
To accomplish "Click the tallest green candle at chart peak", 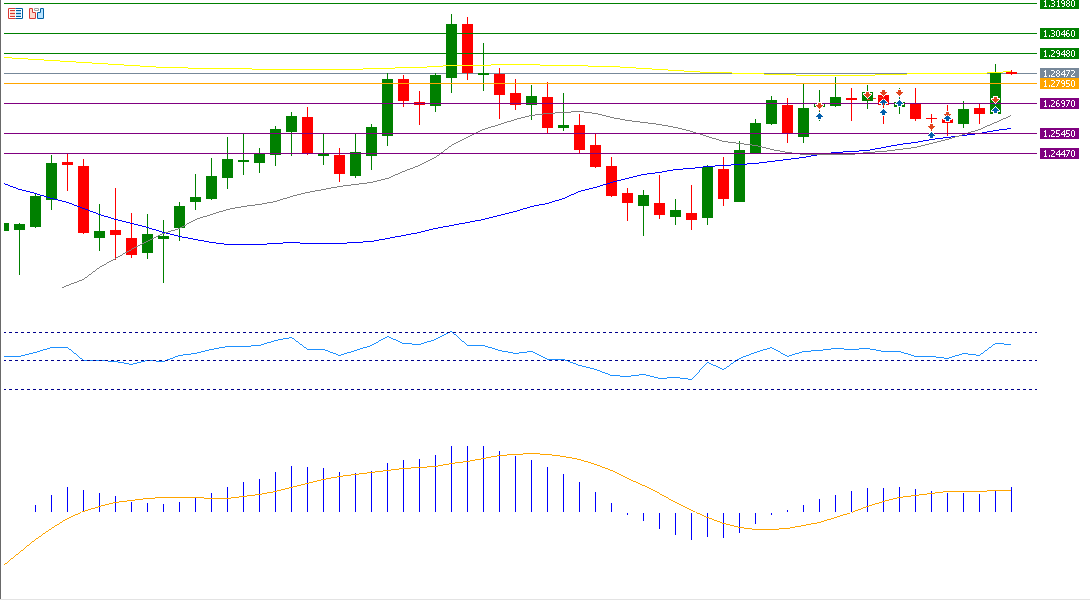I will pyautogui.click(x=451, y=50).
